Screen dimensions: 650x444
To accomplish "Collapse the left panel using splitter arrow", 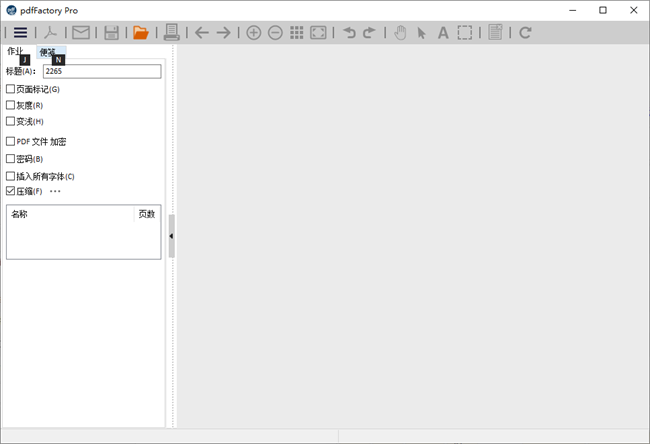I will point(171,236).
